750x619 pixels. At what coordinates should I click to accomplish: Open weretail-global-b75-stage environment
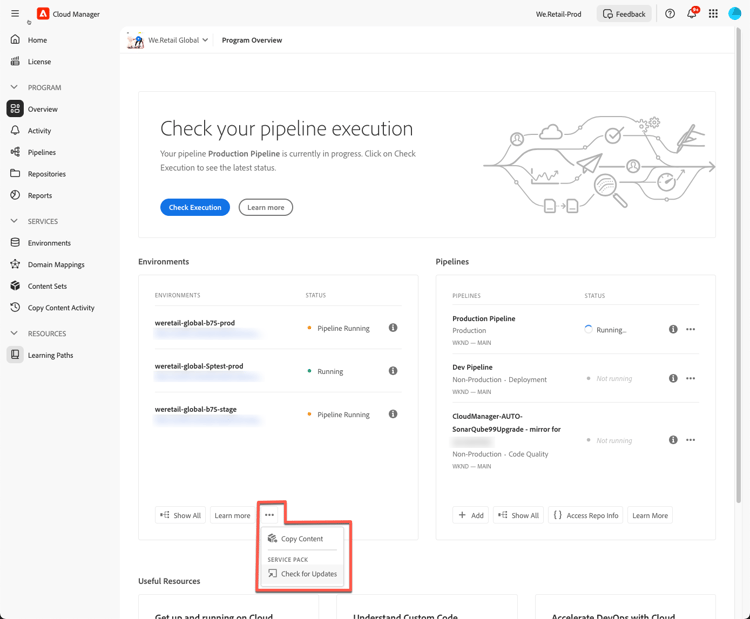tap(196, 409)
